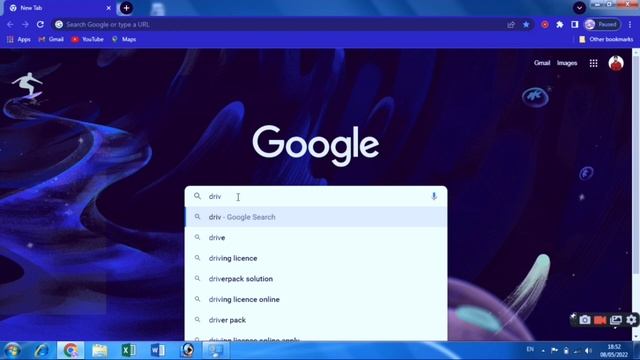This screenshot has width=640, height=360.
Task: Open Word from taskbar
Action: click(x=158, y=351)
